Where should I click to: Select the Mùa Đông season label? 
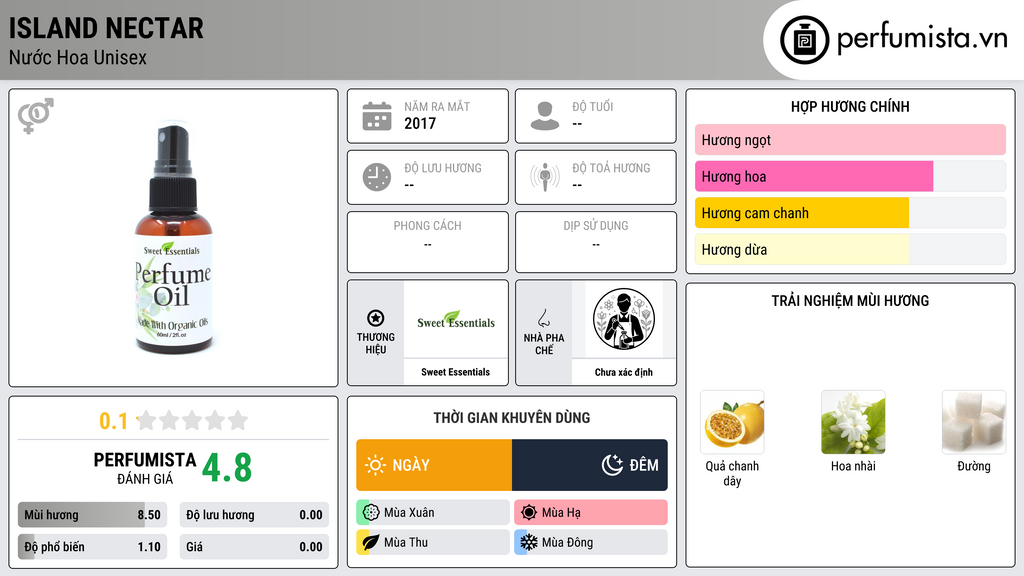click(x=567, y=542)
